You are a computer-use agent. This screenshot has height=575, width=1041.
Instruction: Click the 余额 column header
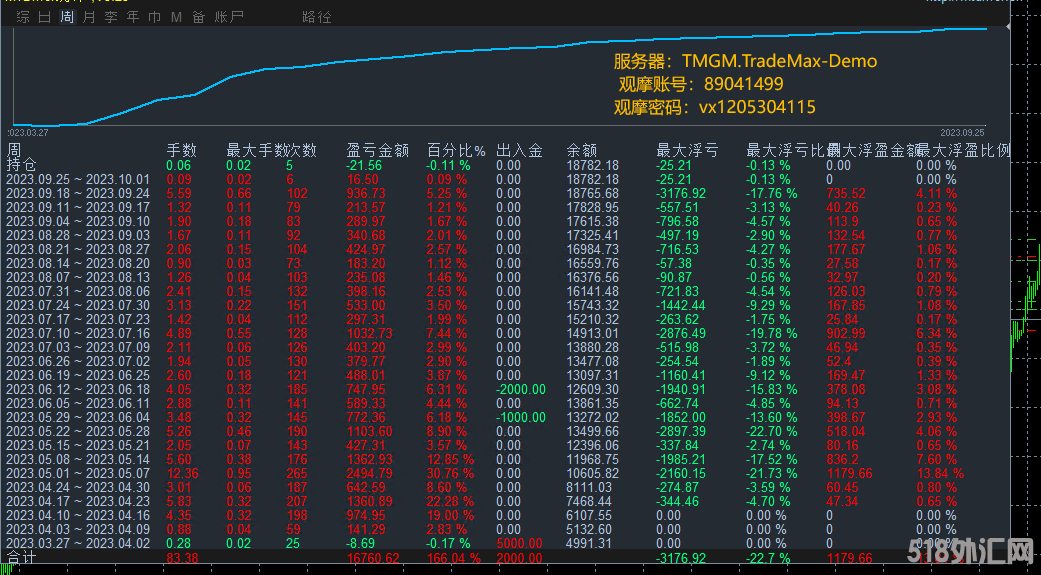click(582, 151)
